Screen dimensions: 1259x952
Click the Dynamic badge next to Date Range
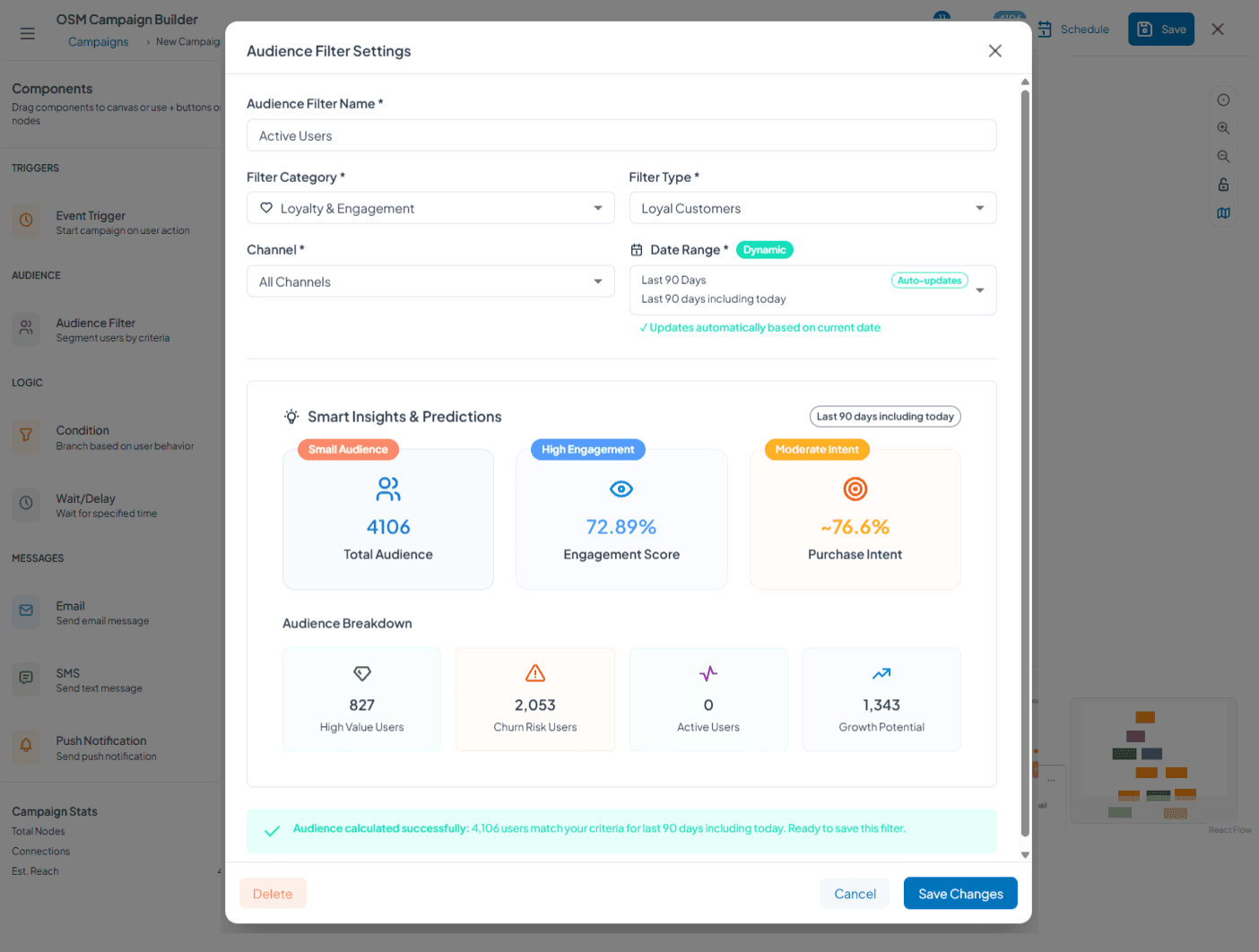click(x=765, y=250)
